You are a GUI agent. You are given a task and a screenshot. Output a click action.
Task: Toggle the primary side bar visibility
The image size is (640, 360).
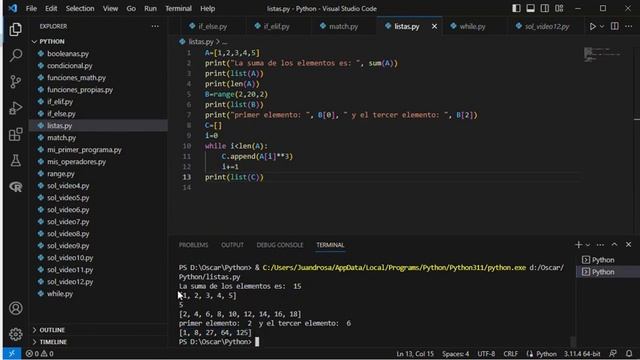click(x=516, y=8)
